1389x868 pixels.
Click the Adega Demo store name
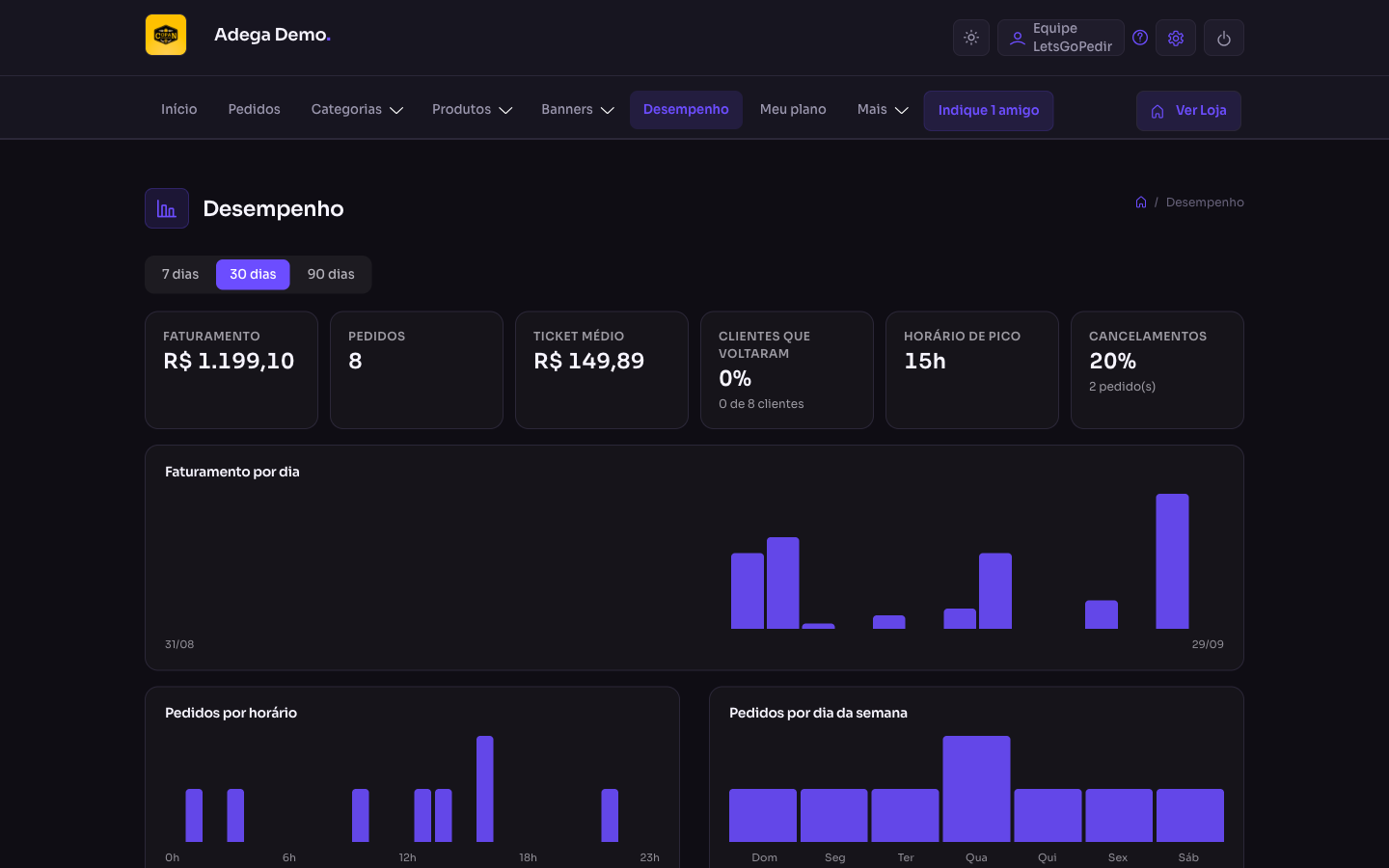coord(272,36)
